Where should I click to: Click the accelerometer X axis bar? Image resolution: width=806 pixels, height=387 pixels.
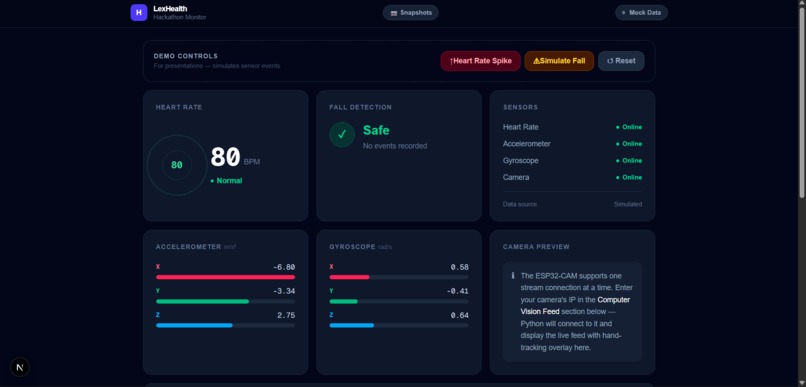point(225,277)
